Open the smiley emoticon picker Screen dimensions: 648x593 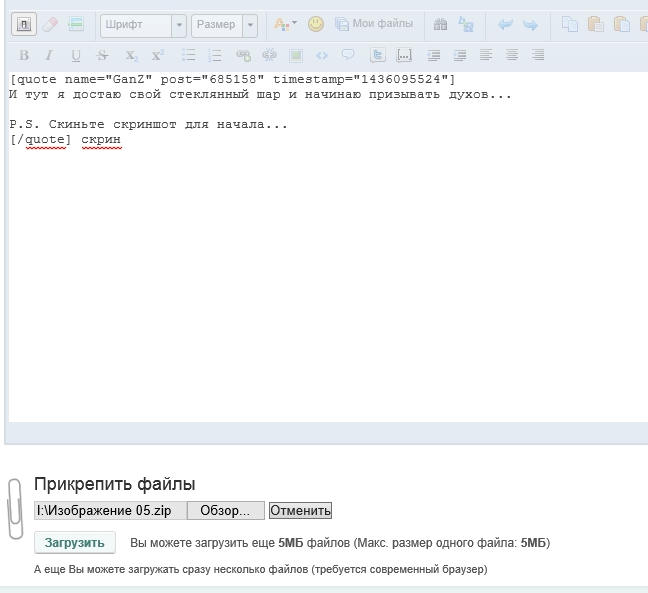point(315,24)
